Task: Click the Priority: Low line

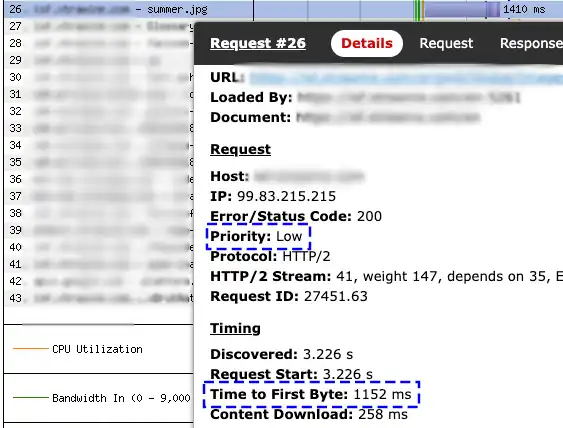Action: click(256, 237)
